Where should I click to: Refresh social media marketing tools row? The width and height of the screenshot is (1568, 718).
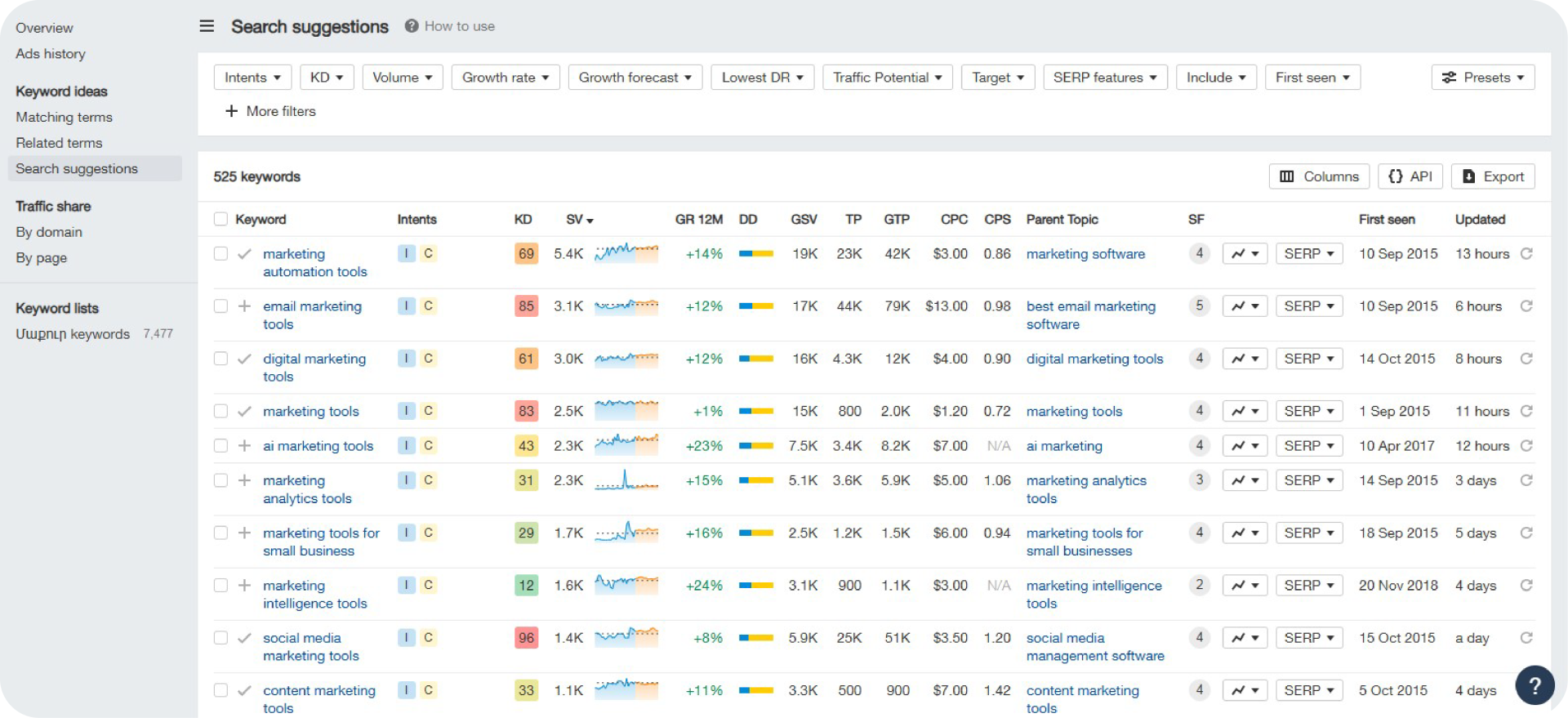pos(1526,638)
